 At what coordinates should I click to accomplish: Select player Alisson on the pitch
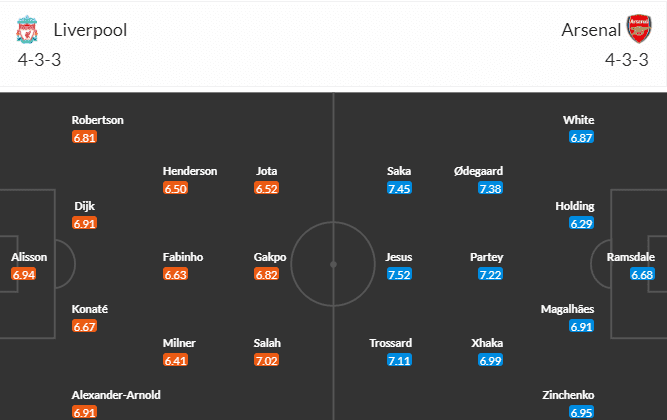[x=29, y=257]
